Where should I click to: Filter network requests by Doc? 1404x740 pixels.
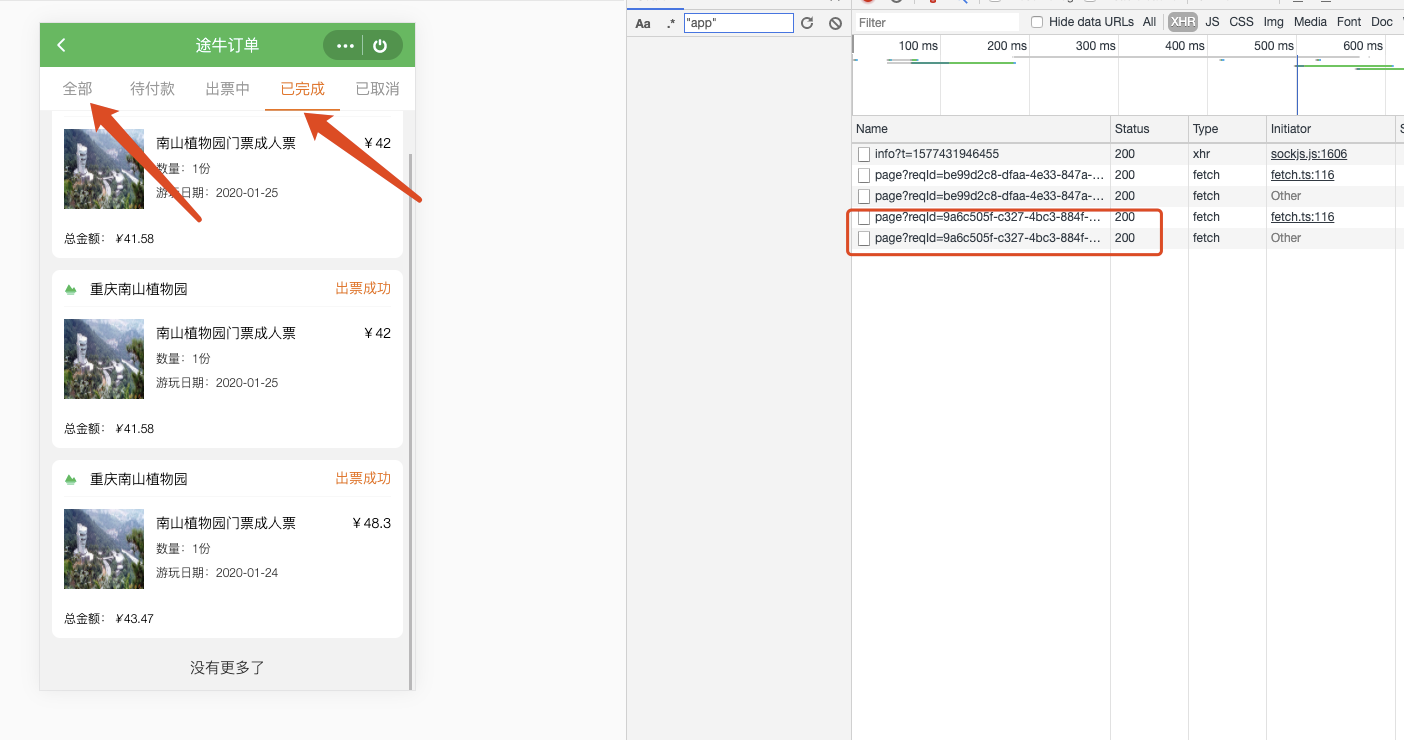pos(1382,22)
